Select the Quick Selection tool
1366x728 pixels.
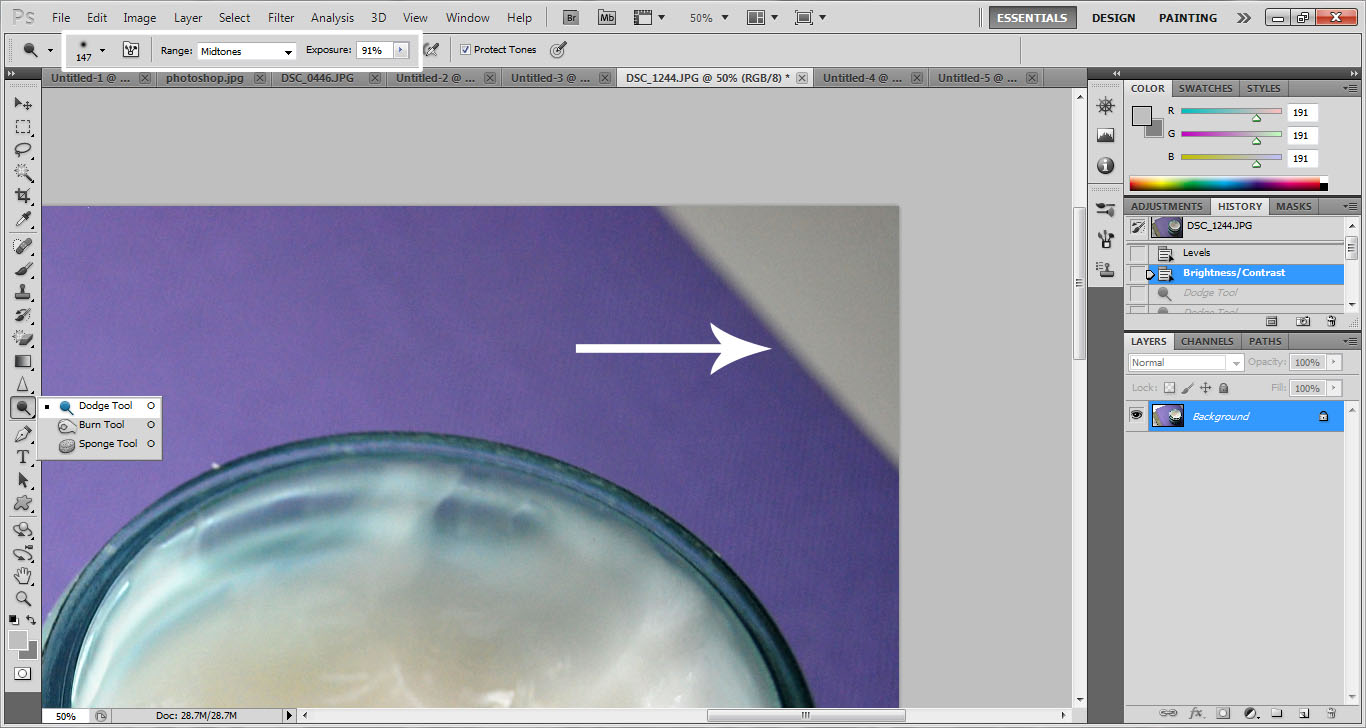pyautogui.click(x=22, y=173)
